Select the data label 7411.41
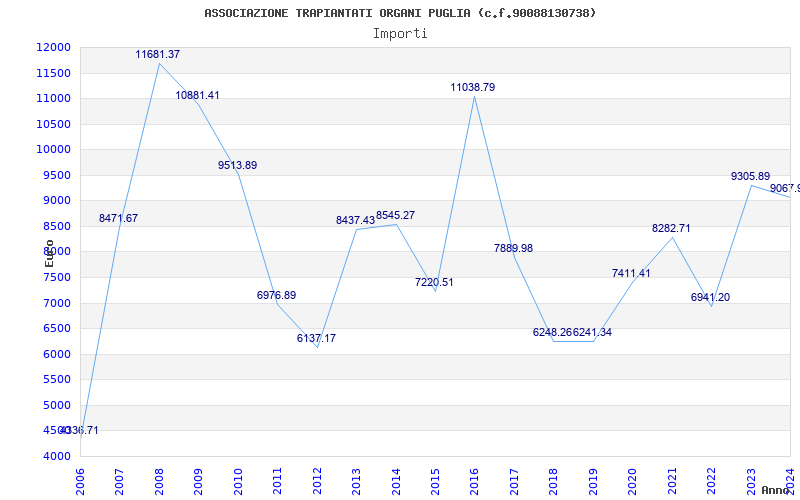This screenshot has width=800, height=500. pos(631,273)
